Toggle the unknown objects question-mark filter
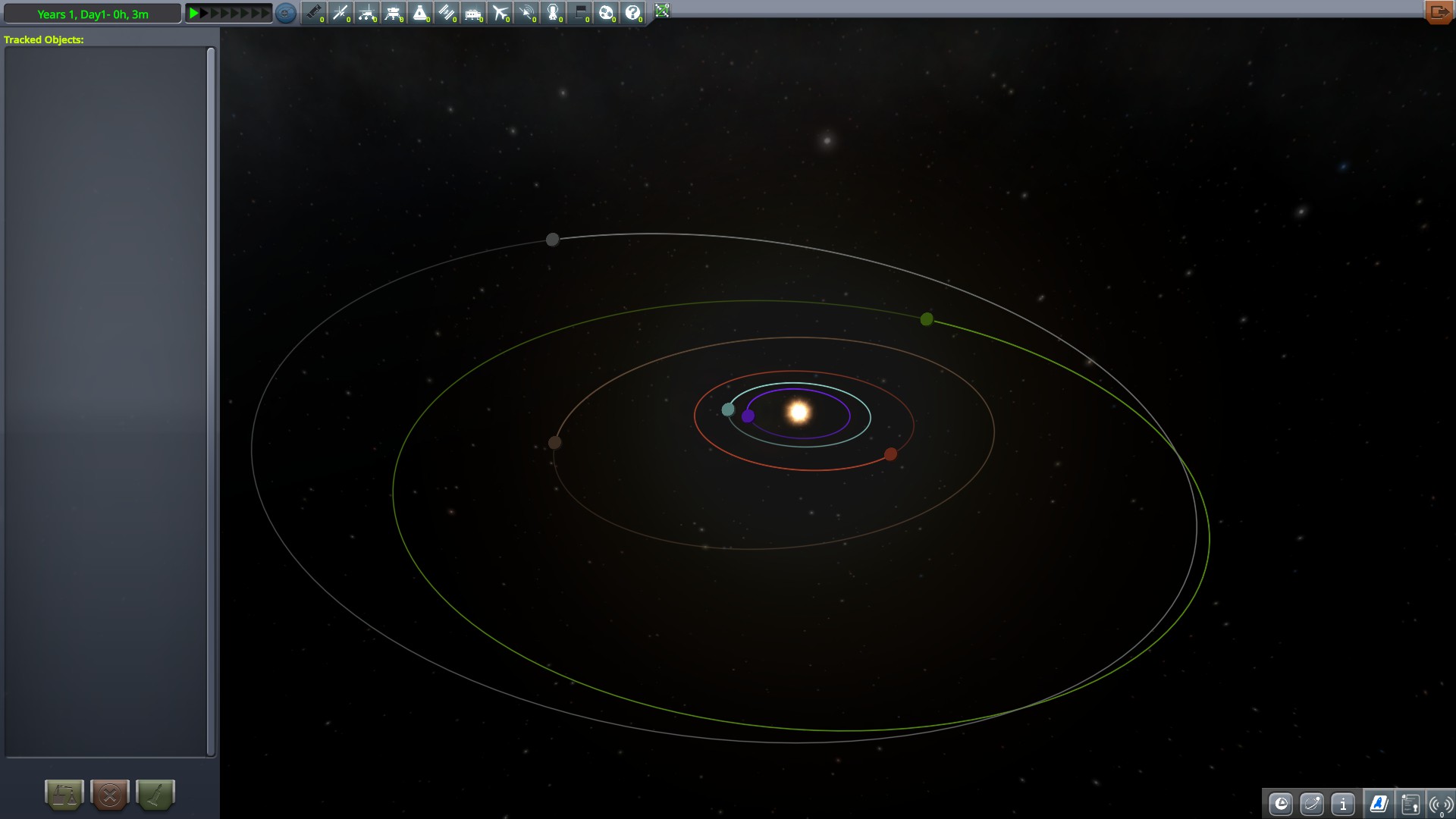The height and width of the screenshot is (819, 1456). [x=632, y=13]
